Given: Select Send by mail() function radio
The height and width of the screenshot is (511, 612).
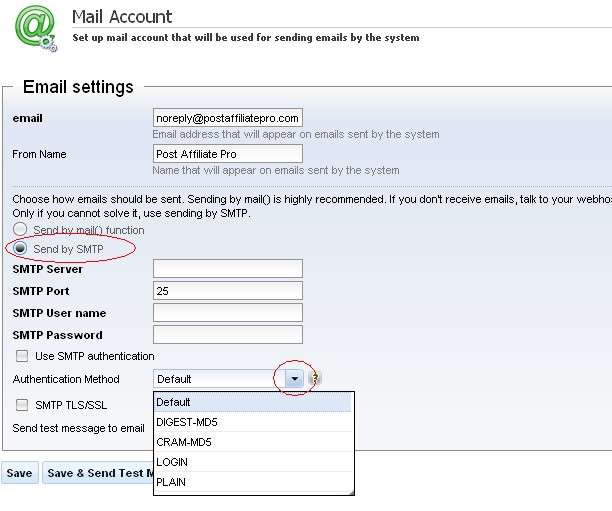Looking at the screenshot, I should click(x=20, y=229).
